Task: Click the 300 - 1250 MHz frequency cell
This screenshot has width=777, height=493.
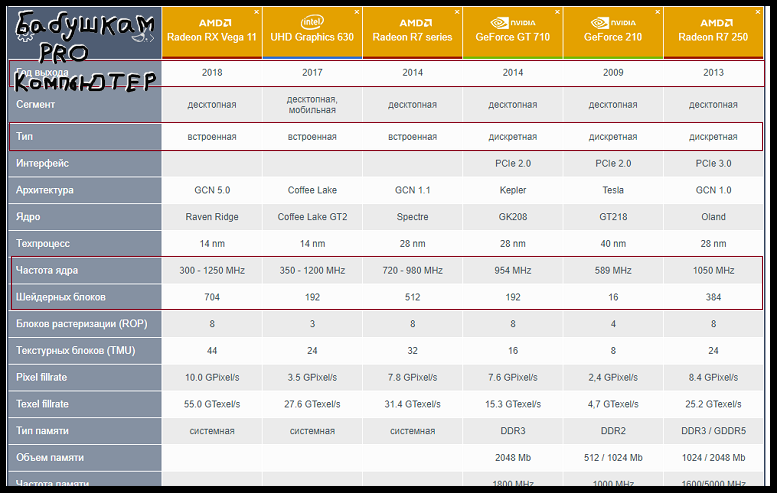Action: (212, 271)
